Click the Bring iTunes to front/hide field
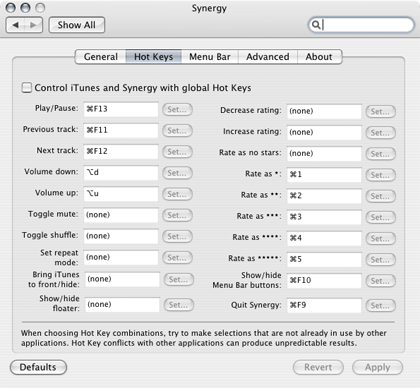Image resolution: width=420 pixels, height=388 pixels. pos(122,279)
